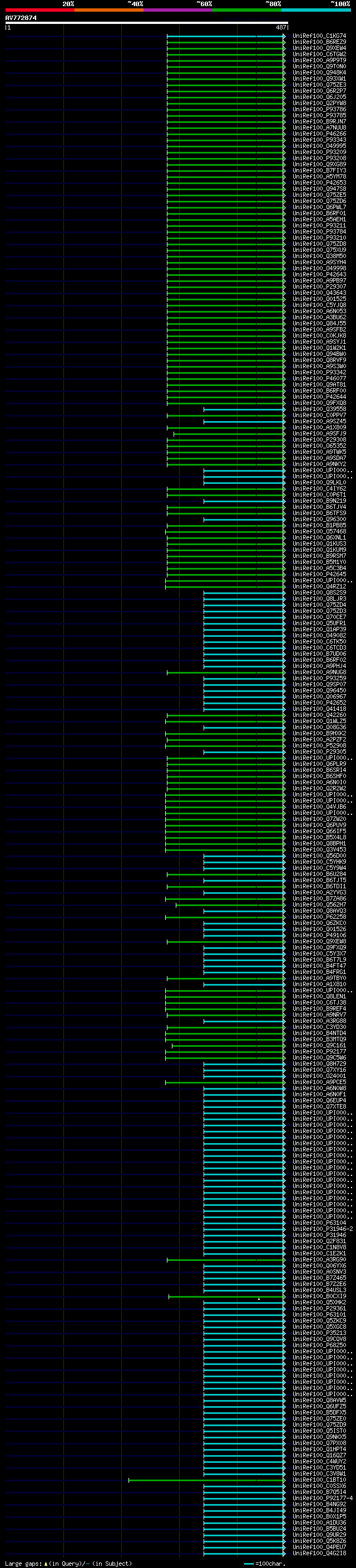Screen dimensions: 356x1568
Task: Click the green alignment bar for UniRef100_Q38M50
Action: (226, 256)
